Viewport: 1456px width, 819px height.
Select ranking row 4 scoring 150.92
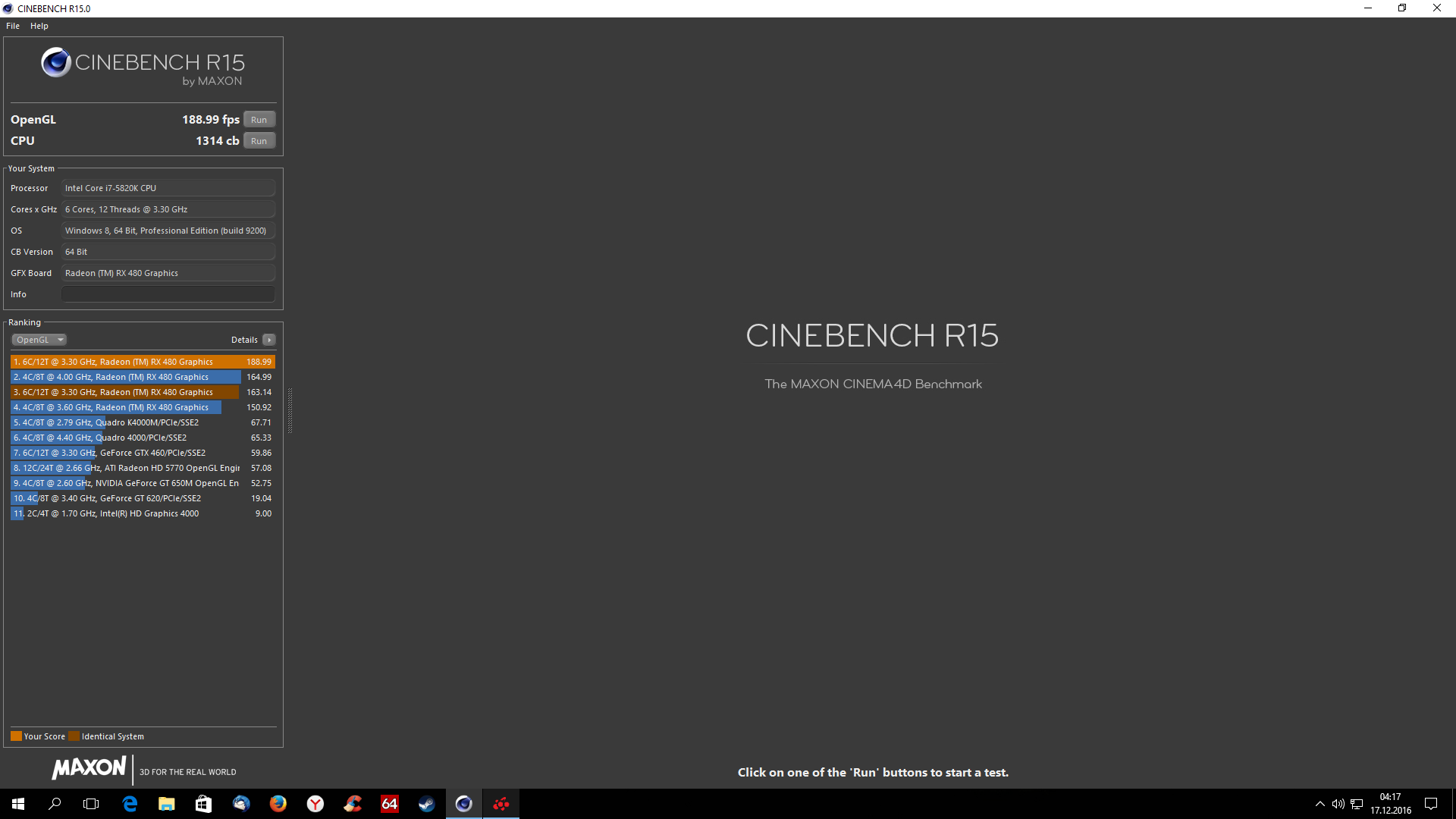click(143, 407)
